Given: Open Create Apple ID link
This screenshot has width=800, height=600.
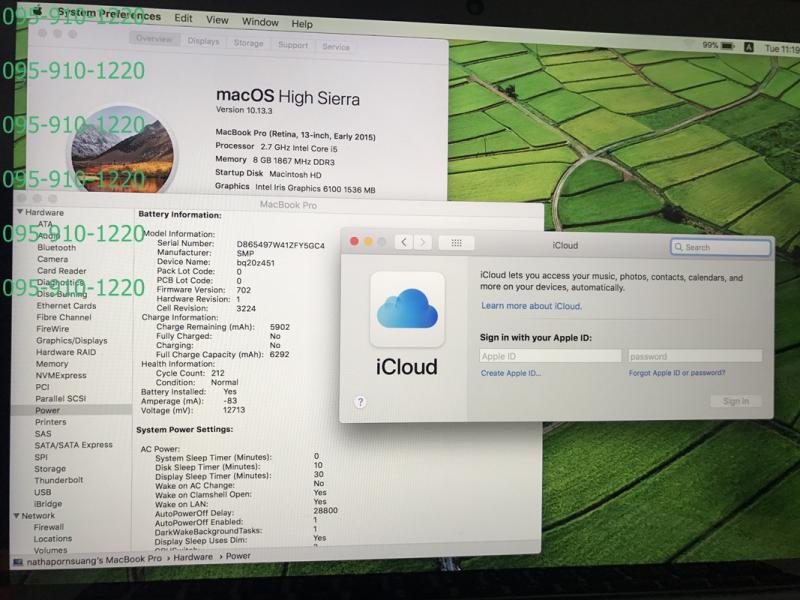Looking at the screenshot, I should tap(511, 373).
